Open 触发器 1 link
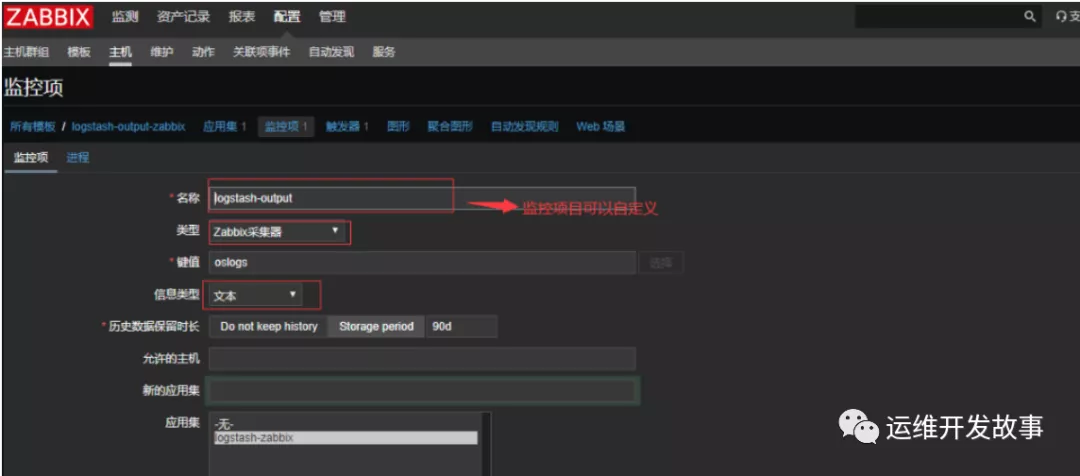This screenshot has width=1080, height=476. click(347, 127)
